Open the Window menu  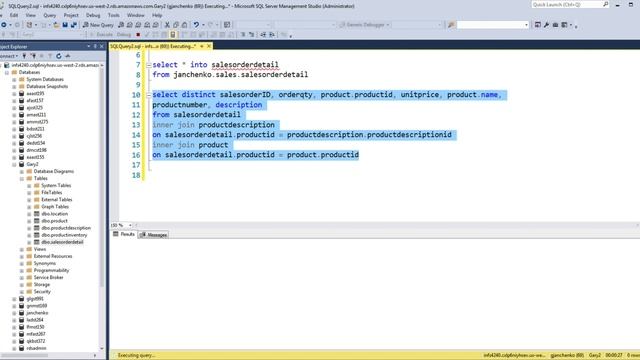pos(136,15)
